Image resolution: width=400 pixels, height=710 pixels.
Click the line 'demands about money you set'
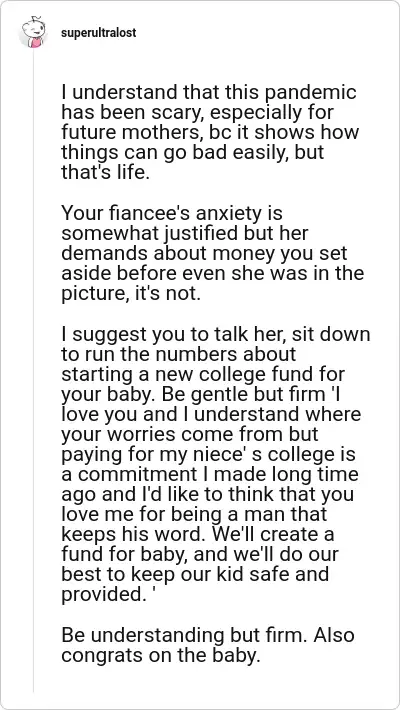[204, 253]
